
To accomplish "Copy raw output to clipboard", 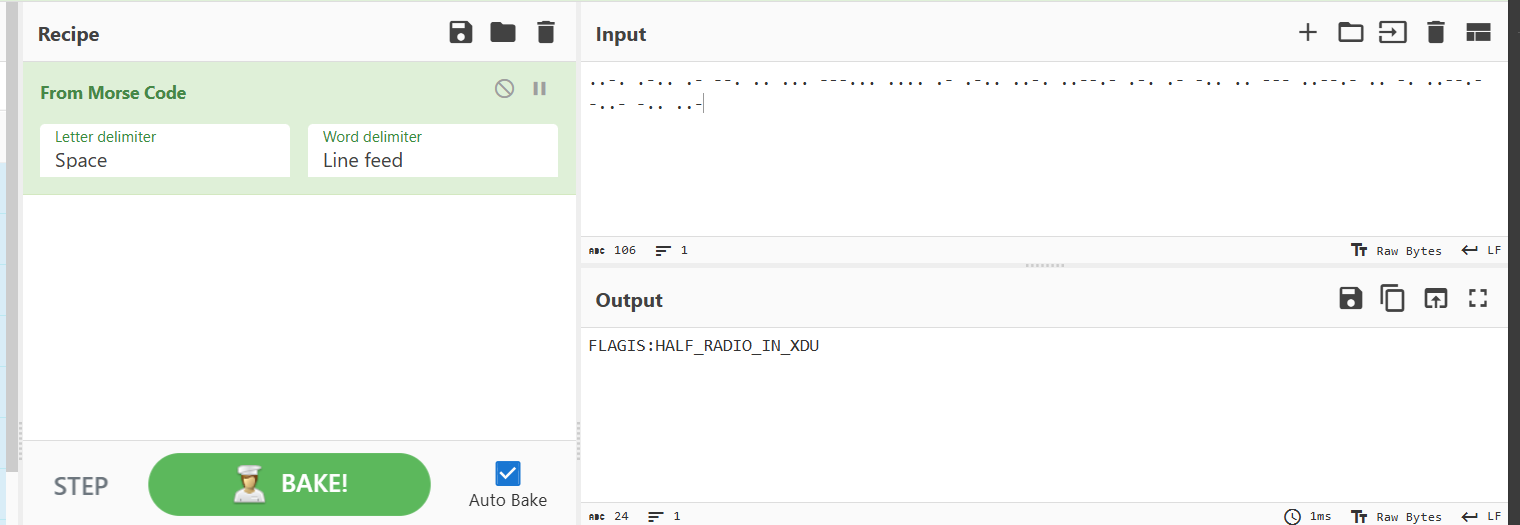I will (1393, 298).
